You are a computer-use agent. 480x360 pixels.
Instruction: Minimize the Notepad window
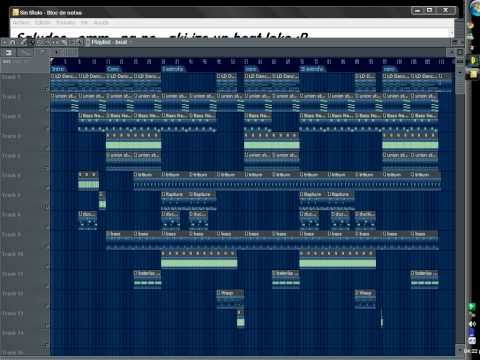(417, 11)
